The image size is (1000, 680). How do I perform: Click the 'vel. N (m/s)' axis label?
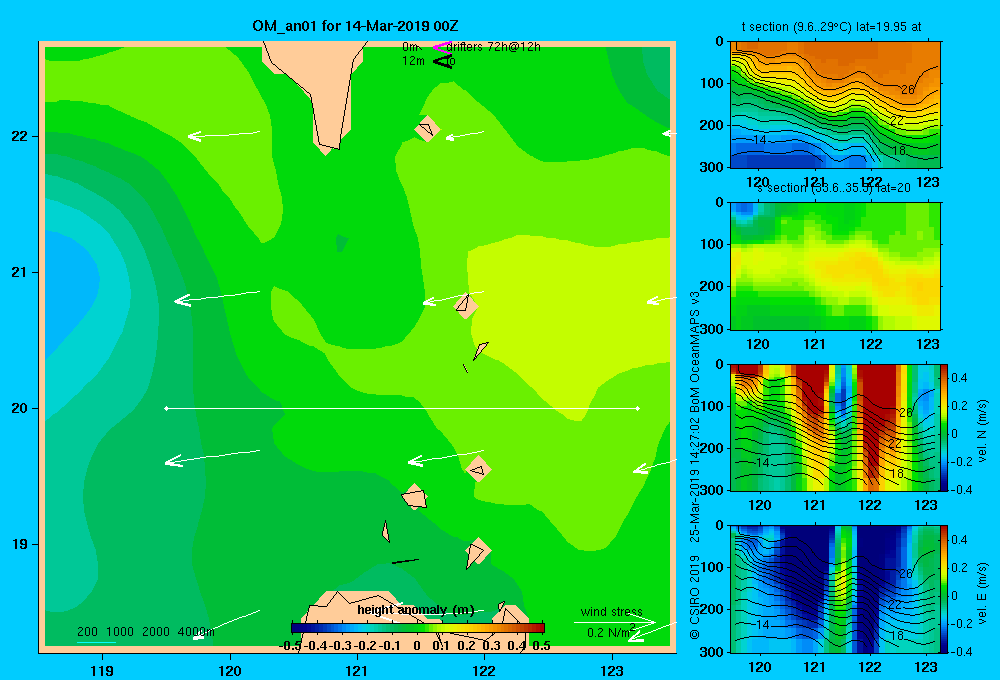click(x=983, y=431)
